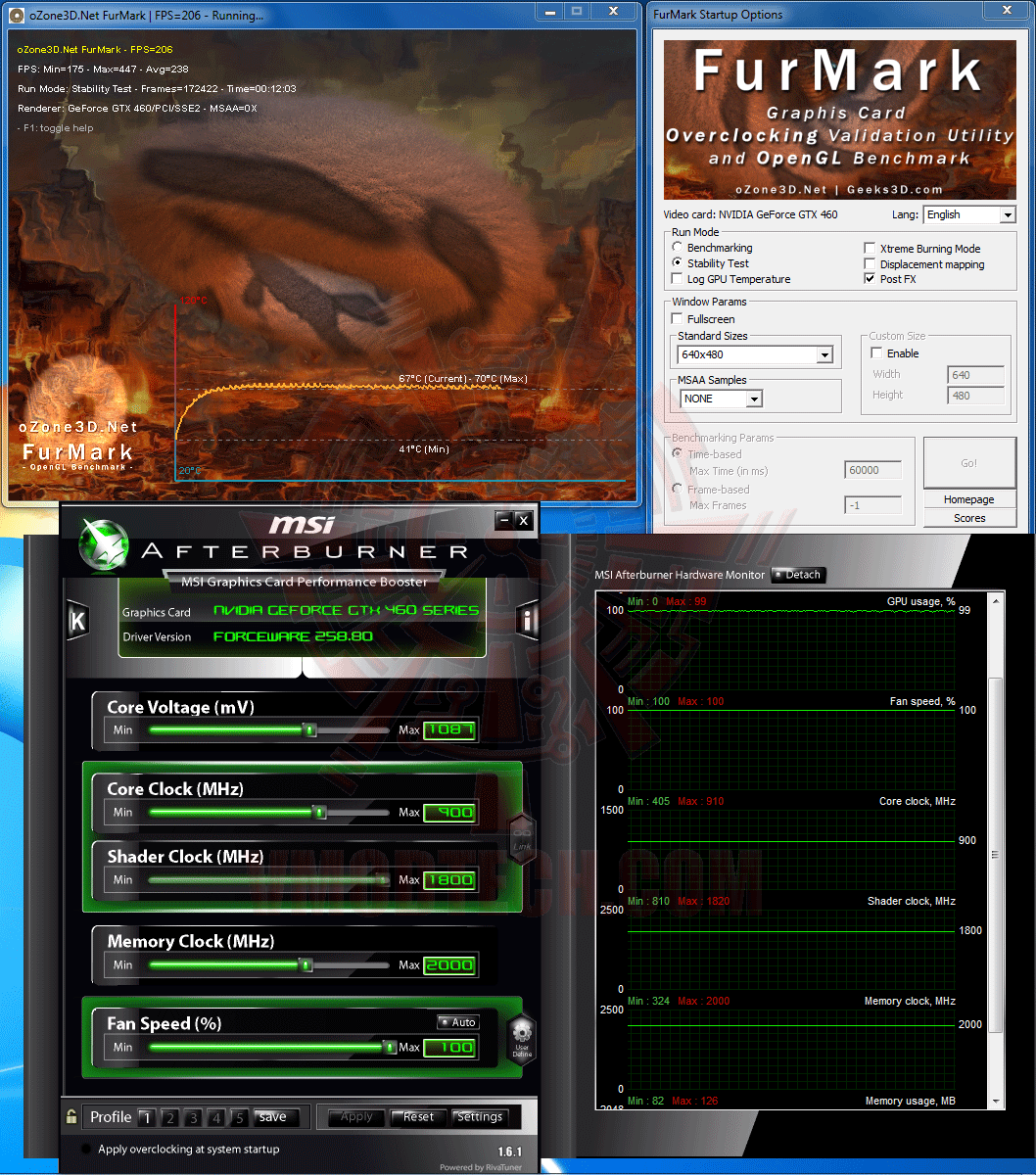
Task: Minimize the MSI Afterburner window
Action: [503, 521]
